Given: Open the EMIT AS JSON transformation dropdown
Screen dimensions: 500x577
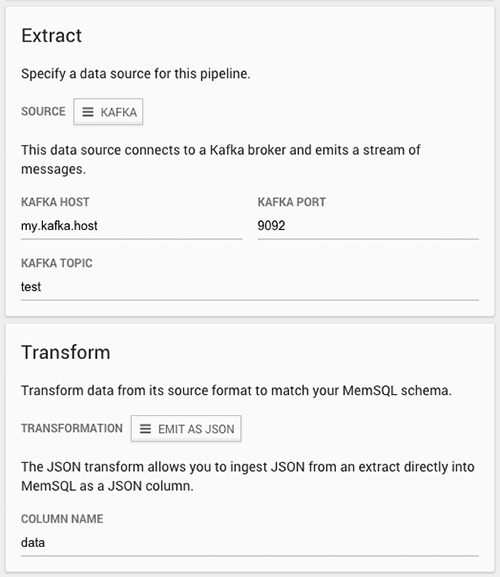Looking at the screenshot, I should click(x=186, y=429).
